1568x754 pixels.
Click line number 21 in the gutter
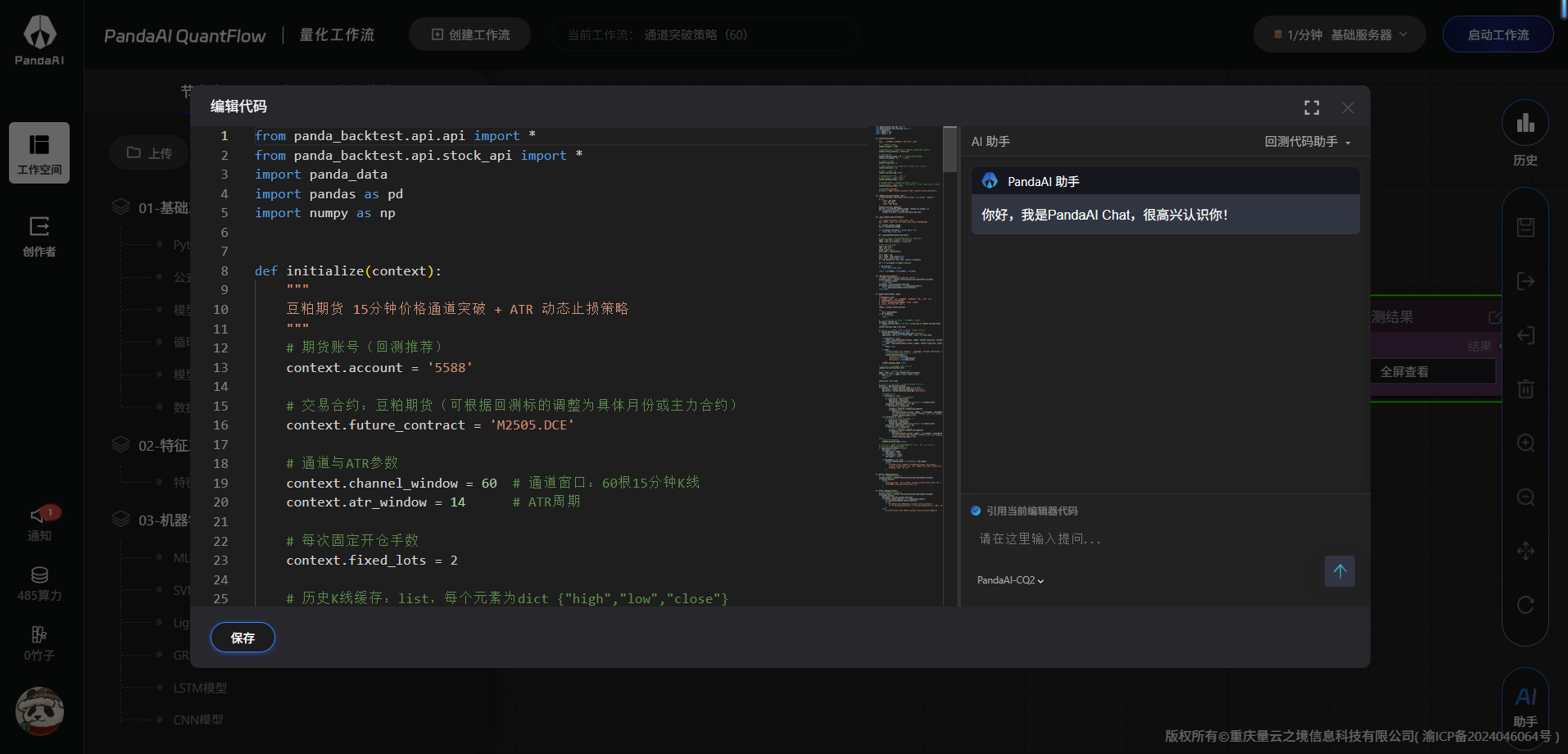tap(220, 522)
